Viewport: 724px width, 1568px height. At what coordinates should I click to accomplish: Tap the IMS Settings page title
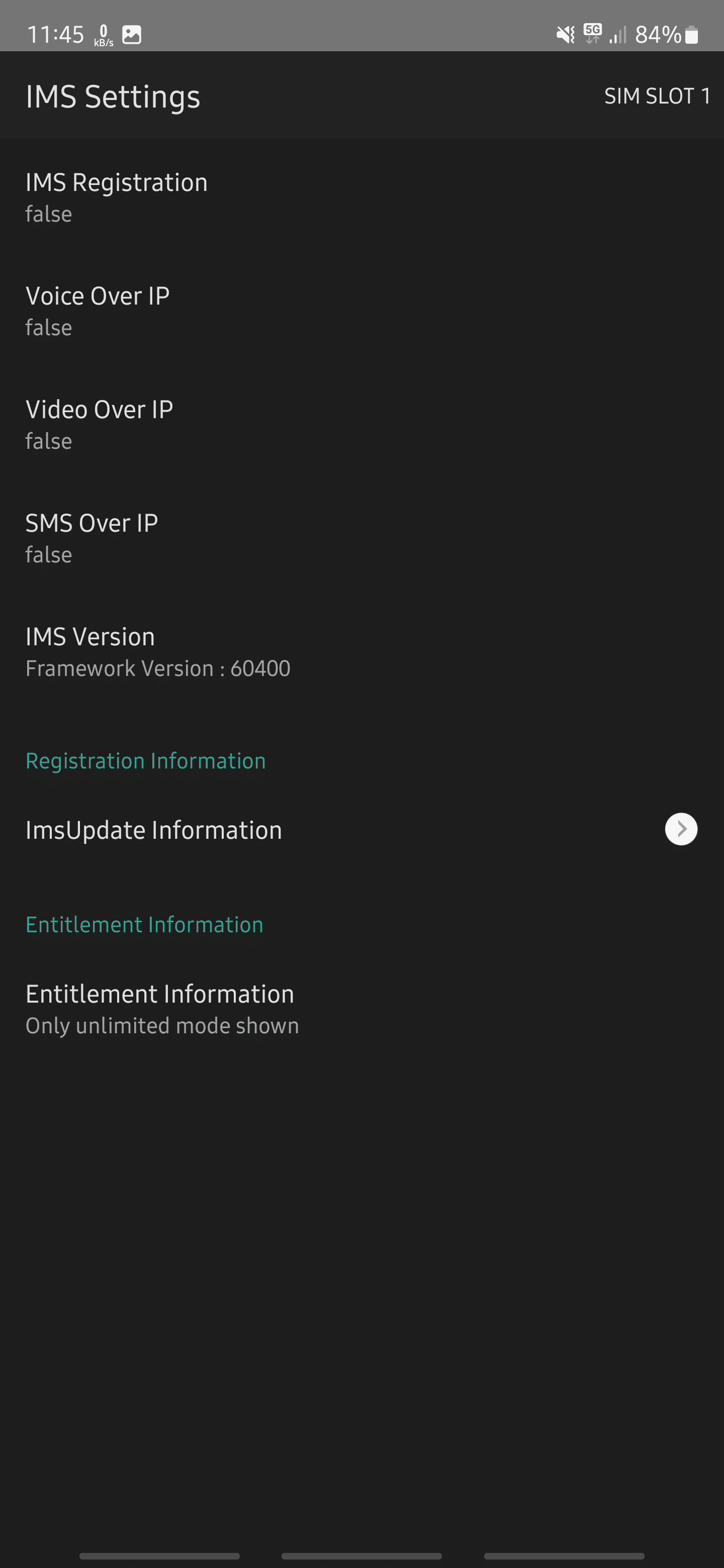113,97
